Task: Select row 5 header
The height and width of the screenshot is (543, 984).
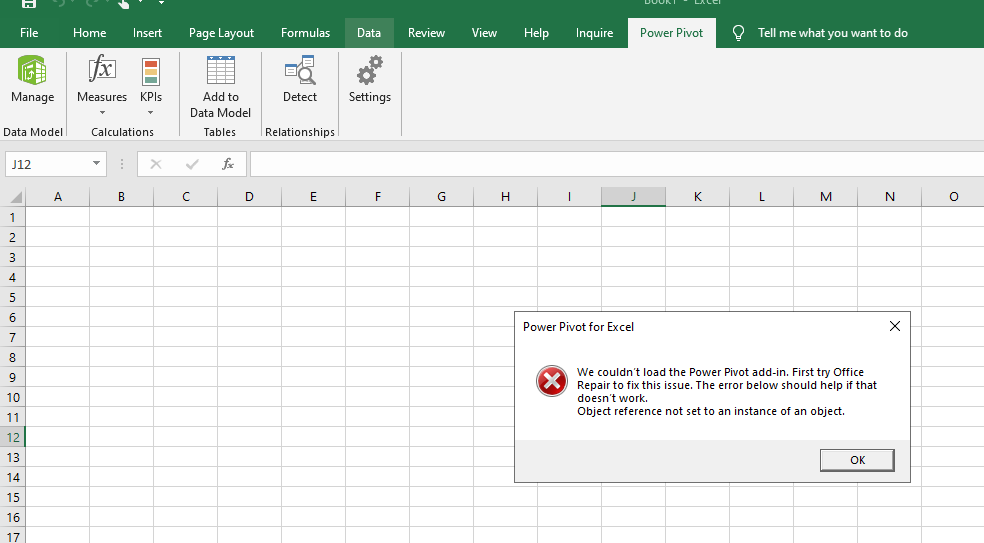Action: tap(12, 297)
